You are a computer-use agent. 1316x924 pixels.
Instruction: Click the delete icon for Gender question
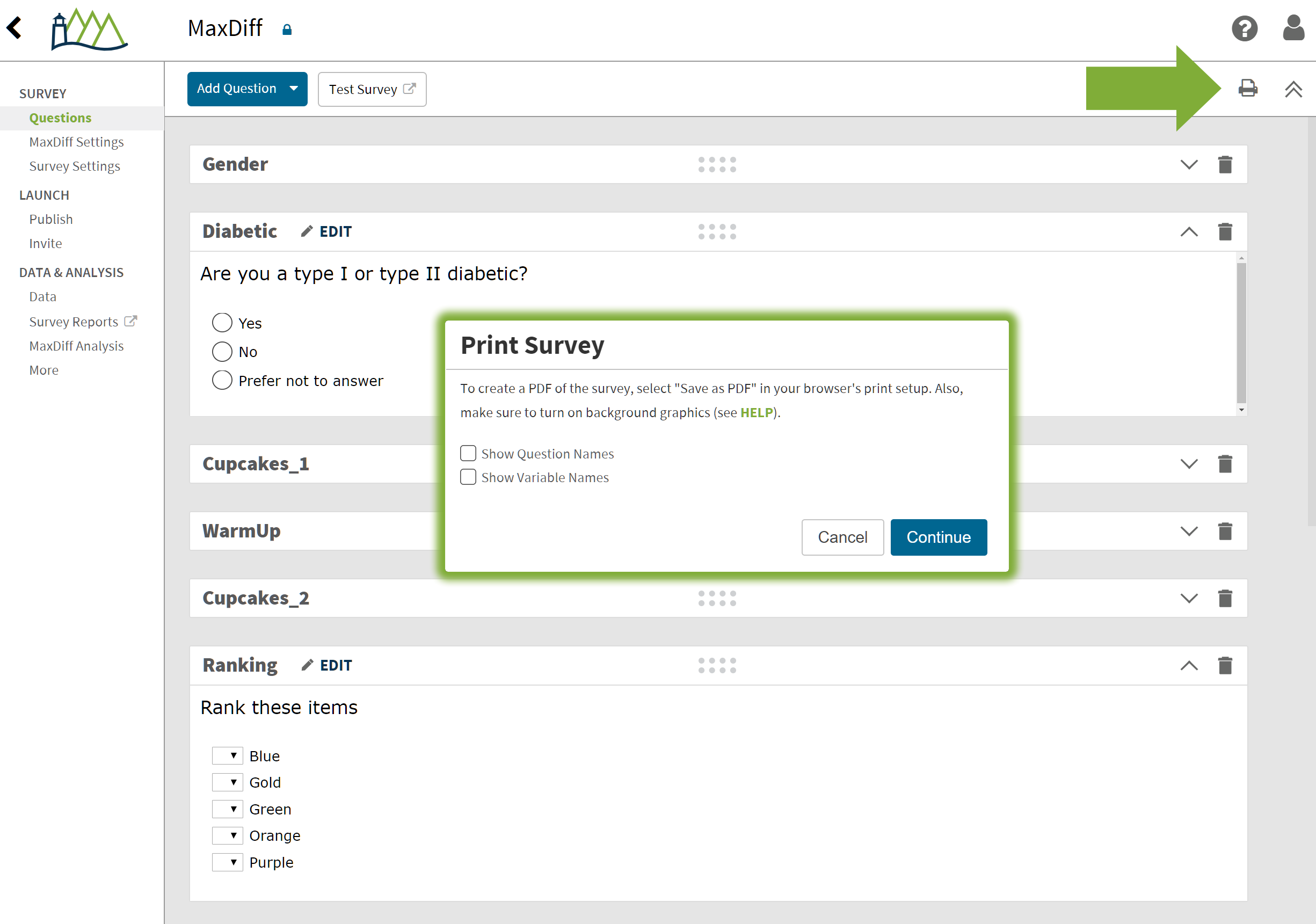[x=1225, y=163]
